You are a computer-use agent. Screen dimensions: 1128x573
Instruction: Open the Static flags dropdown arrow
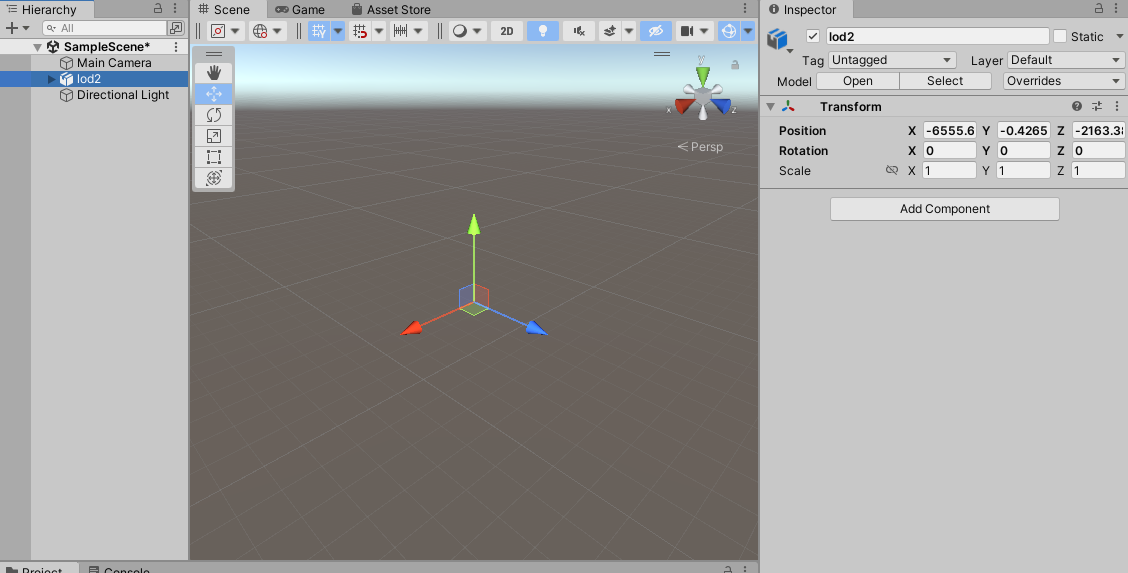click(x=1119, y=37)
